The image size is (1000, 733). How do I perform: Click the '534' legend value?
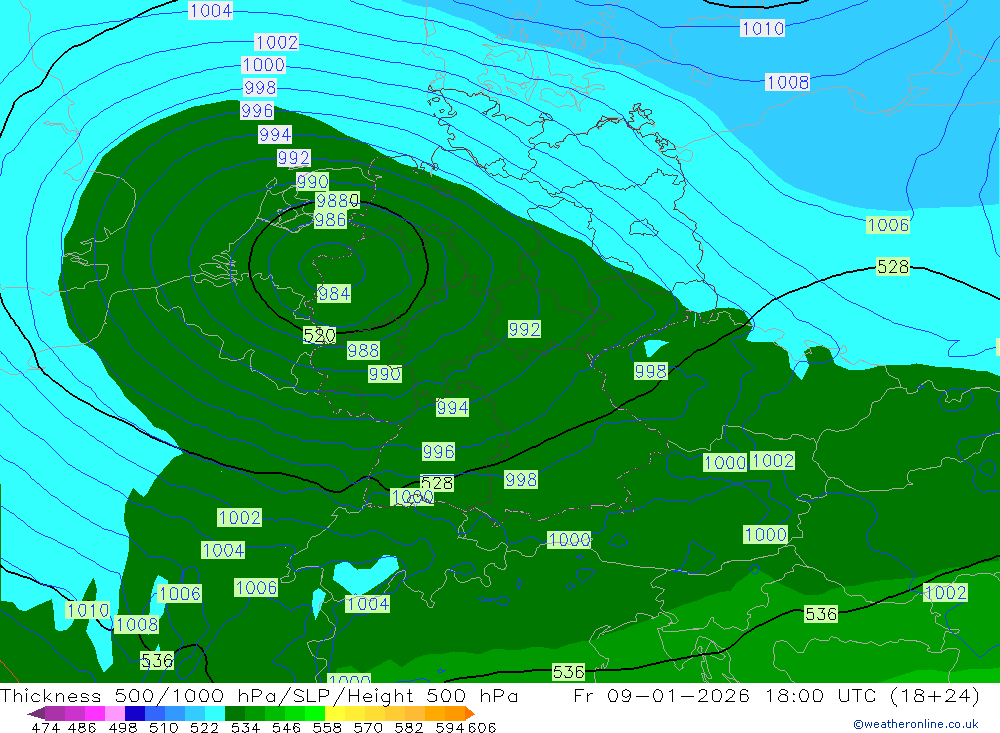point(246,727)
